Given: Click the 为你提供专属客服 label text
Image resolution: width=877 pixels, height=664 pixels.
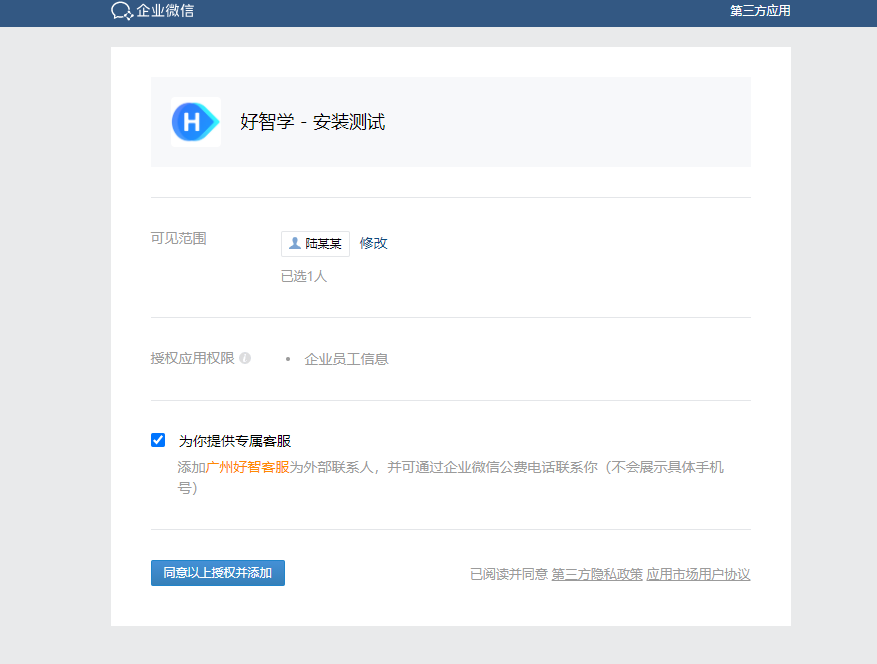Looking at the screenshot, I should 235,441.
